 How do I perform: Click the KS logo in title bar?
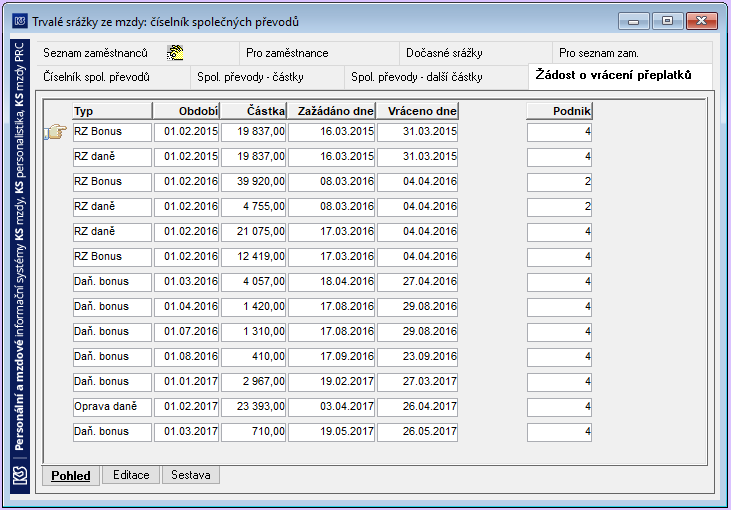[20, 21]
